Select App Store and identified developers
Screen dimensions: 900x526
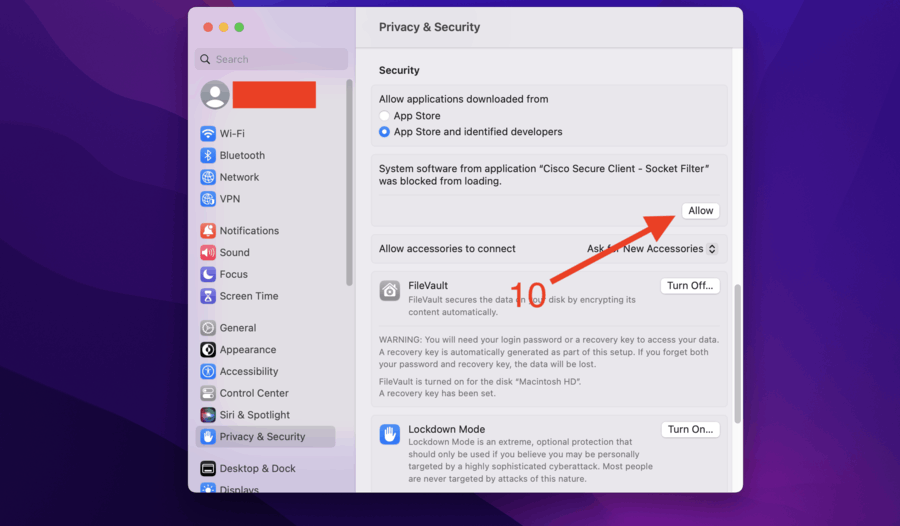(384, 132)
